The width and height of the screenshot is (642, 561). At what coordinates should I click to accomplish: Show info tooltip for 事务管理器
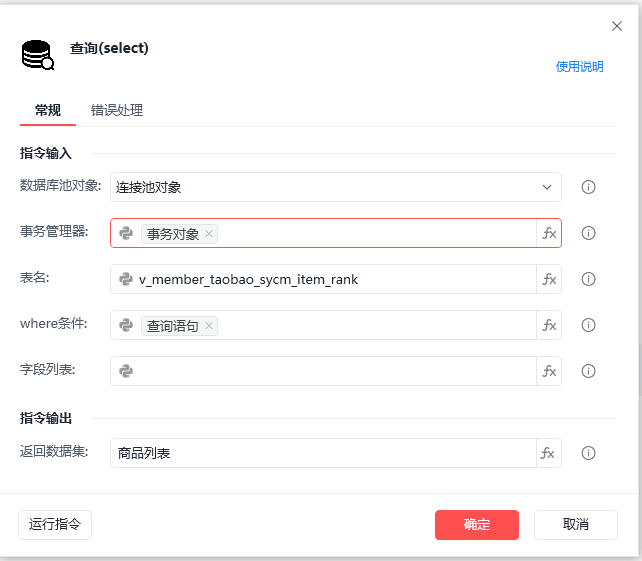[x=588, y=233]
